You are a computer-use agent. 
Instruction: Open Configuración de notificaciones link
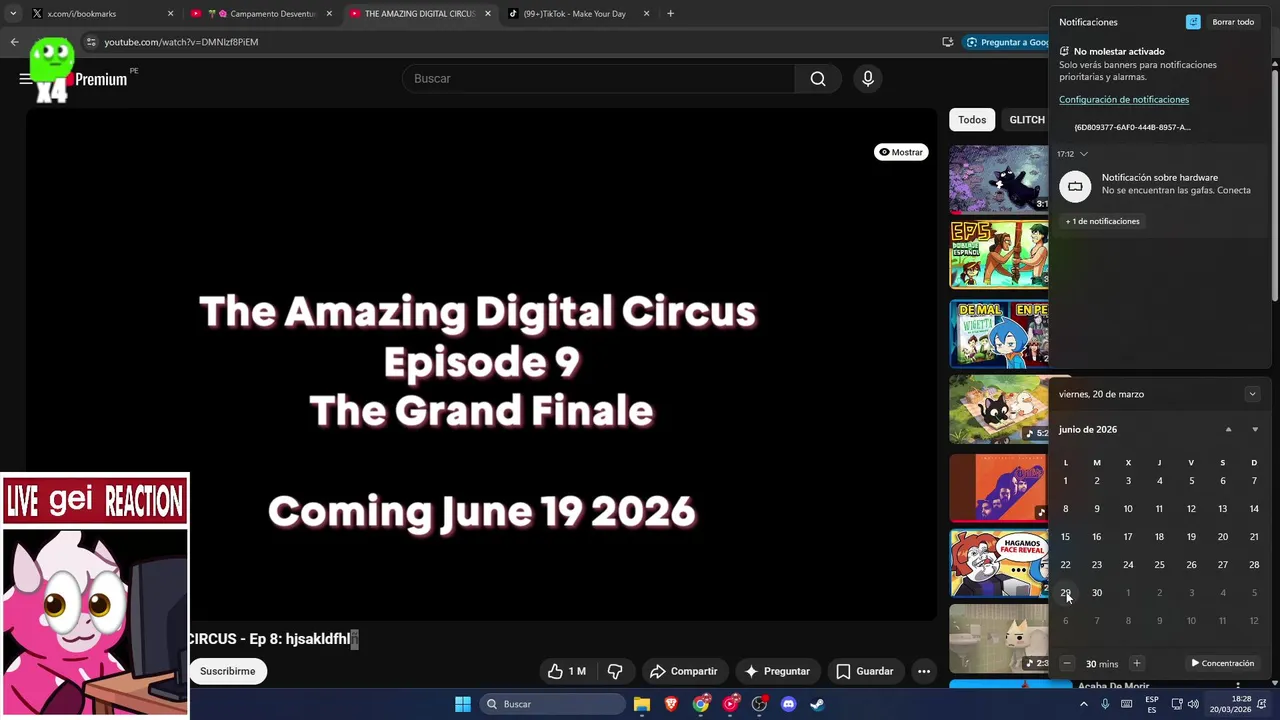(1124, 100)
